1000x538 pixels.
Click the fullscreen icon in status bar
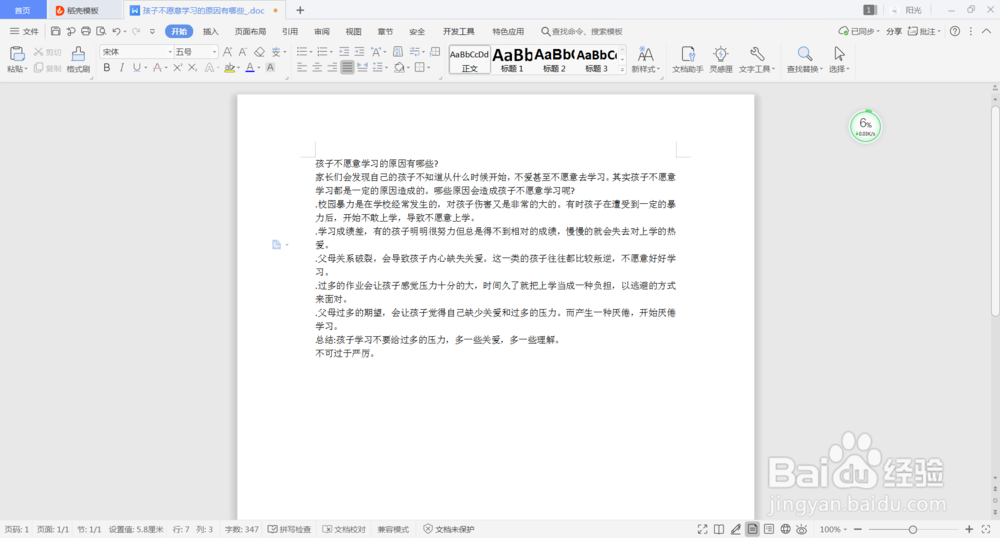[x=702, y=529]
